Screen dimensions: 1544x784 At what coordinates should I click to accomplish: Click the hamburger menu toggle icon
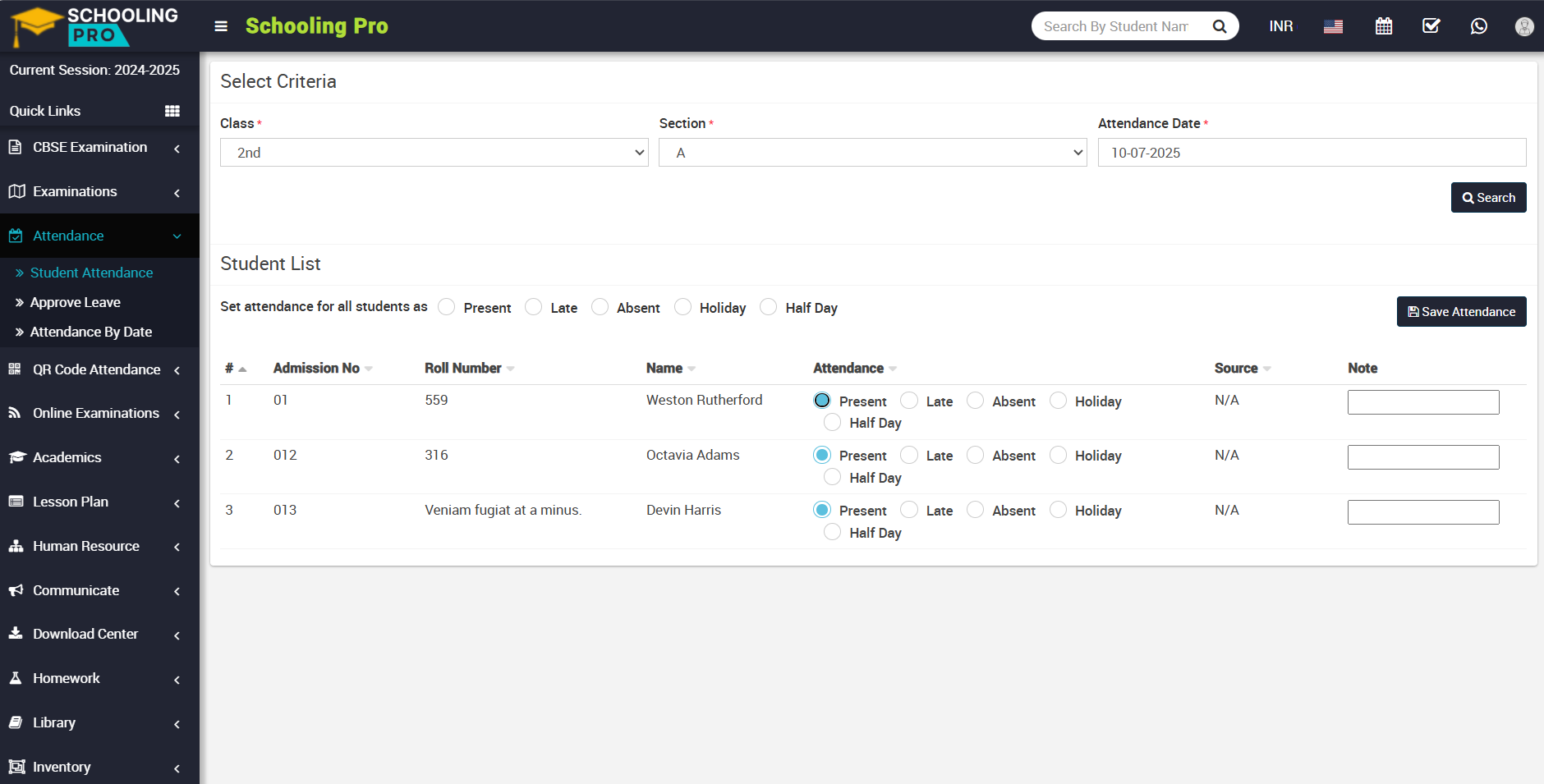point(220,26)
